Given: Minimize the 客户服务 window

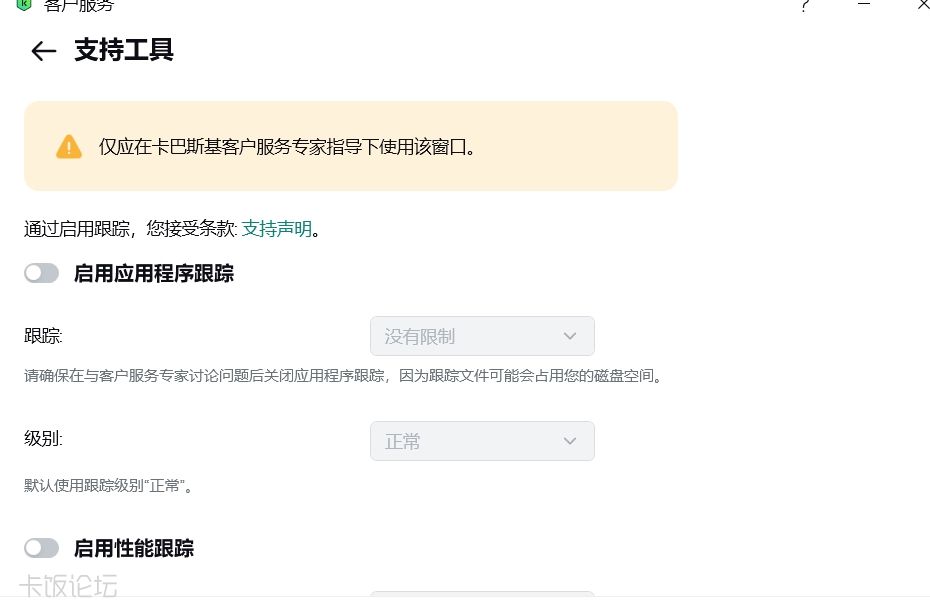Looking at the screenshot, I should (x=864, y=5).
